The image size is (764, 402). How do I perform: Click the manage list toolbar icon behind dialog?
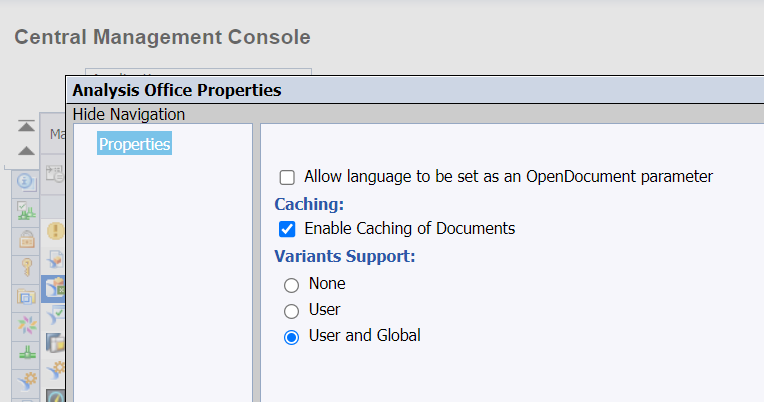click(x=55, y=174)
